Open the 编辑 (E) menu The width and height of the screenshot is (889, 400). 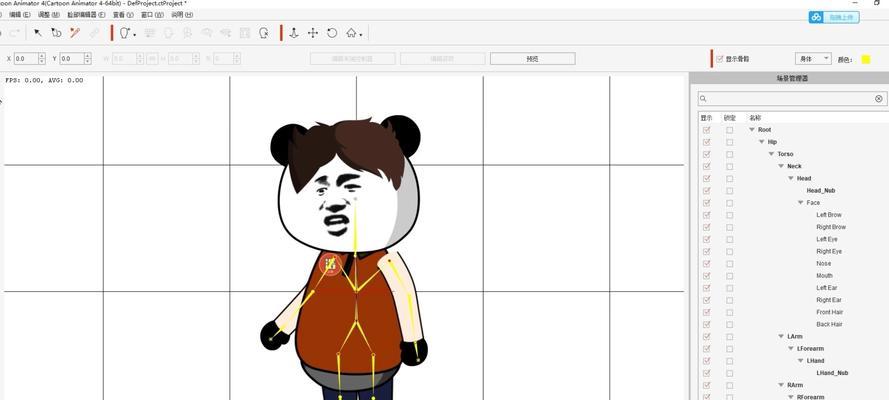point(19,14)
